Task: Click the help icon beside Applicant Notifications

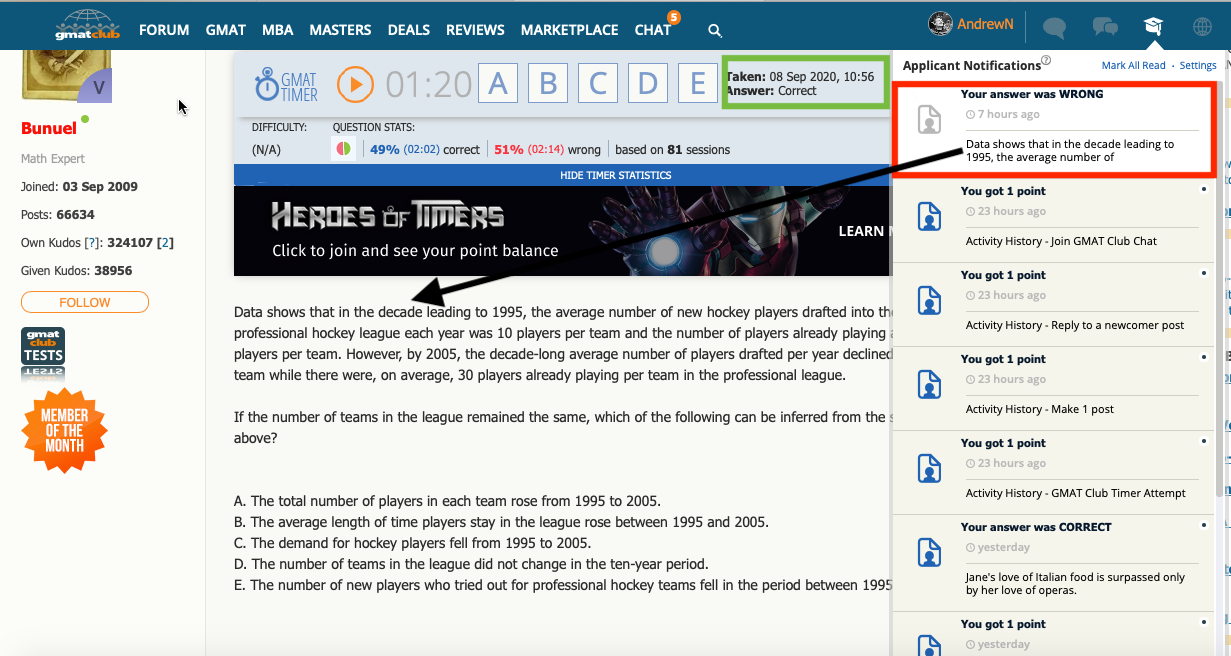Action: (x=1046, y=61)
